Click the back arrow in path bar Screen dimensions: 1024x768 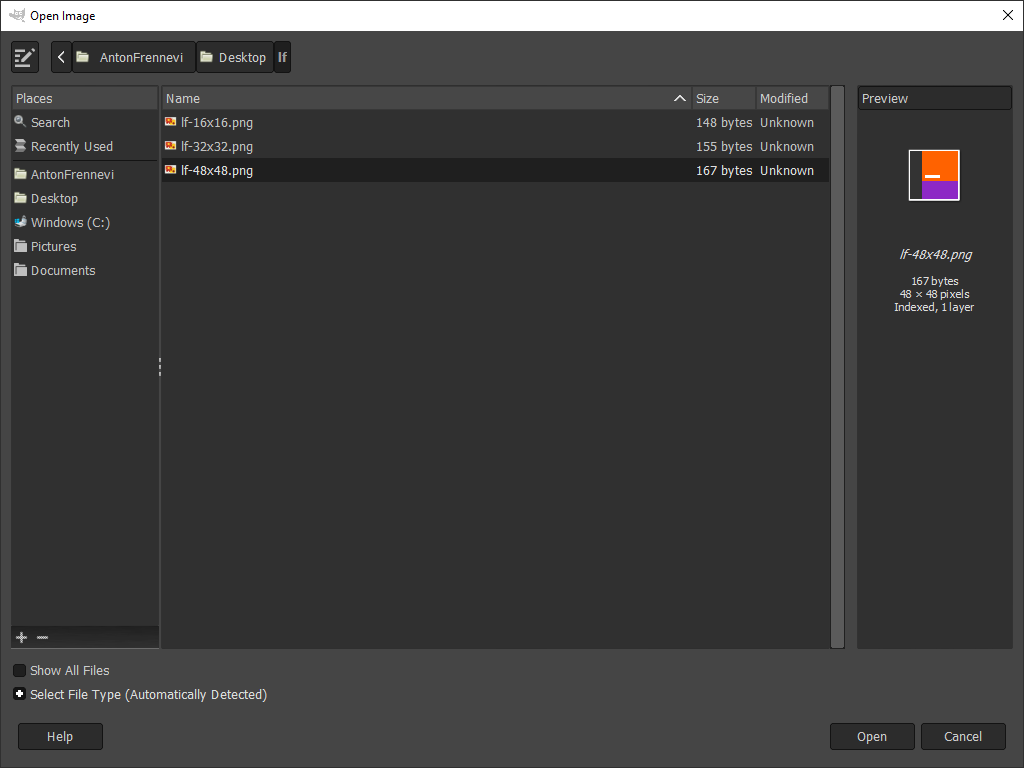61,57
